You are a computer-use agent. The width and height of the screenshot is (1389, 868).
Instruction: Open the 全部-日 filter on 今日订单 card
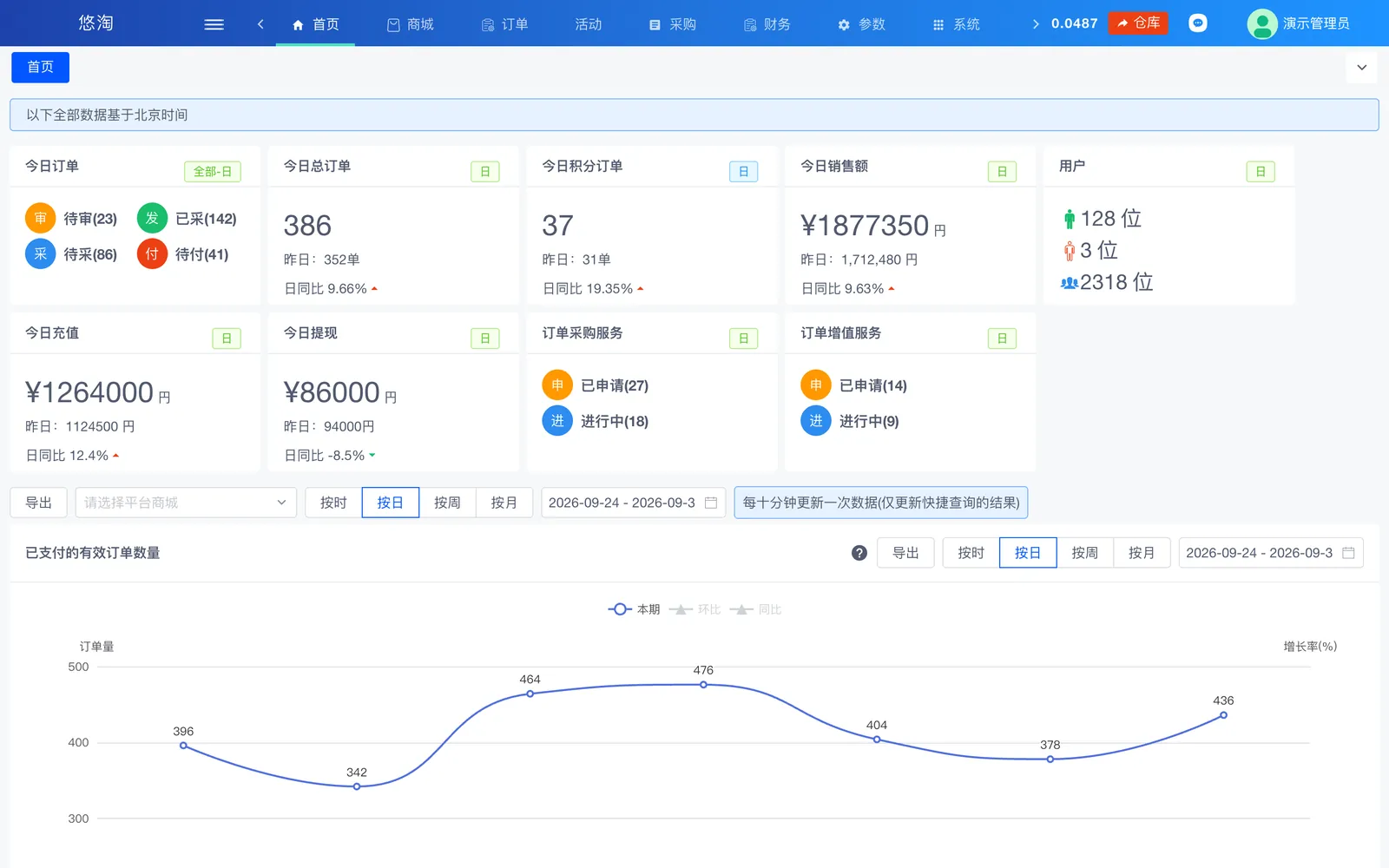pyautogui.click(x=212, y=172)
